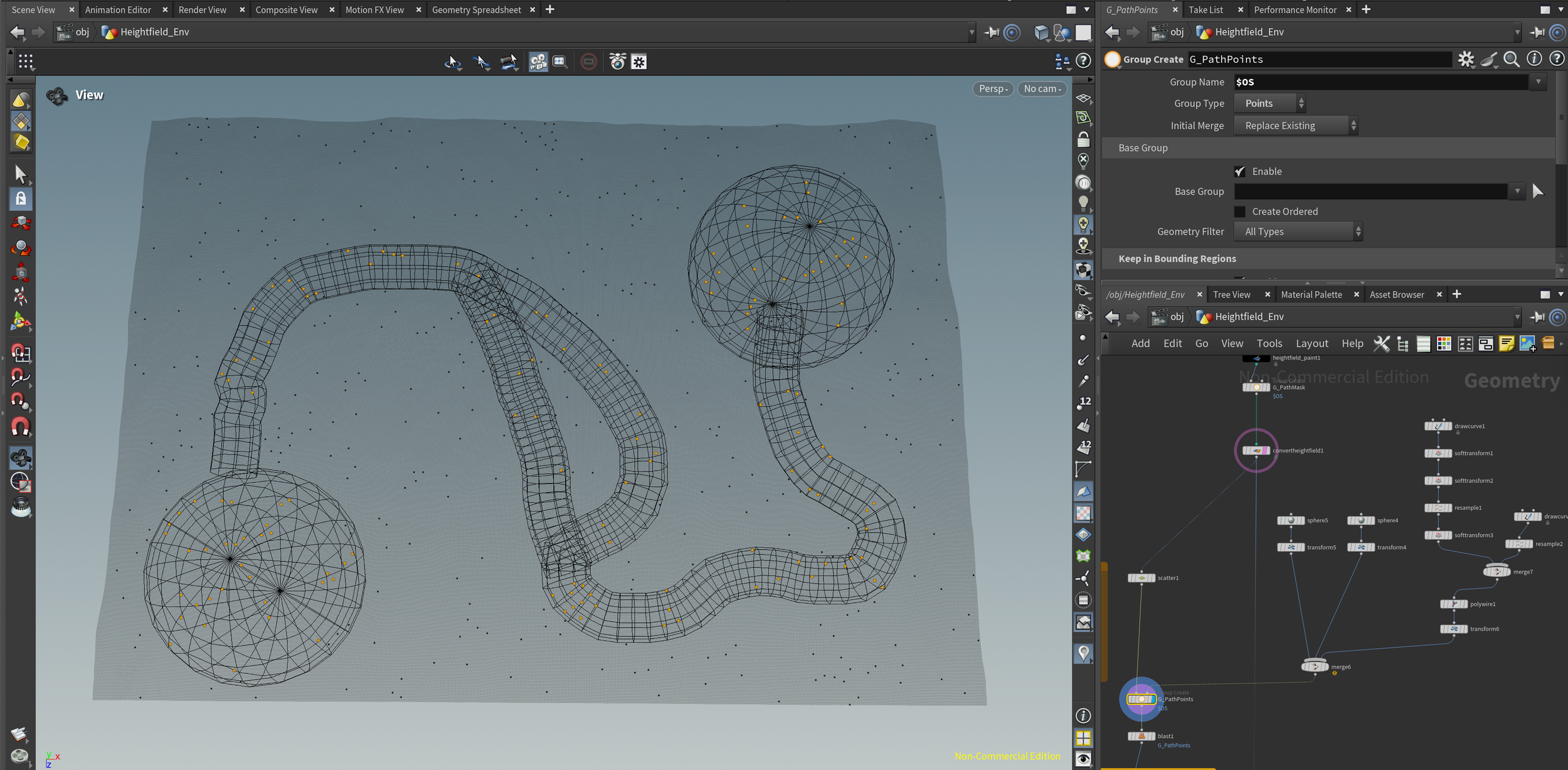Click the parameter gear settings icon

pos(1466,59)
